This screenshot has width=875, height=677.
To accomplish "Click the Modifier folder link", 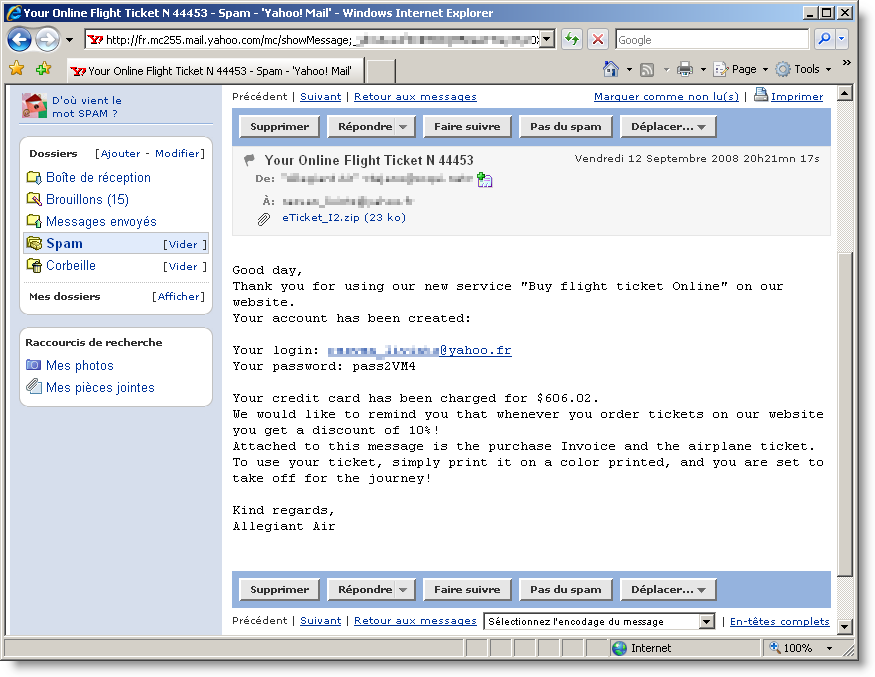I will tap(177, 153).
